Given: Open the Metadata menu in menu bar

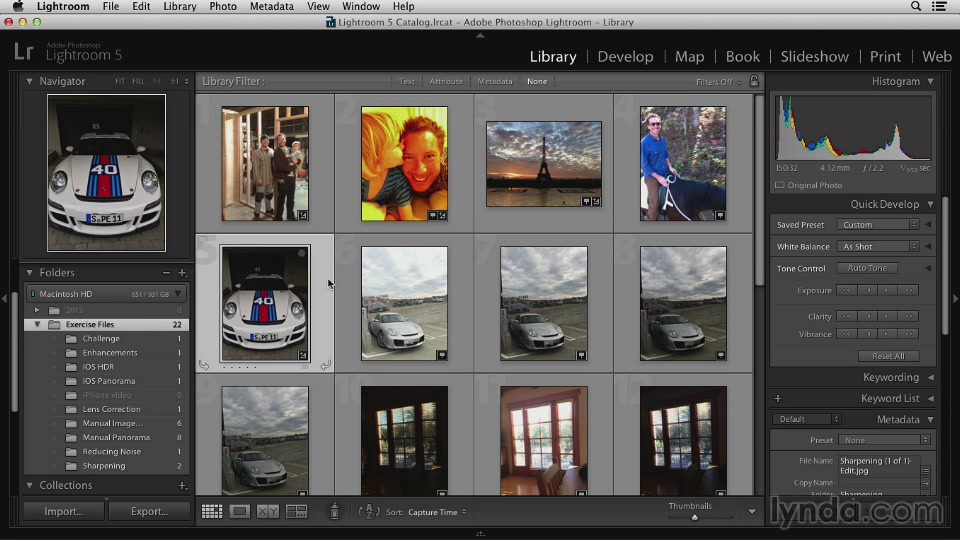Looking at the screenshot, I should (x=271, y=6).
